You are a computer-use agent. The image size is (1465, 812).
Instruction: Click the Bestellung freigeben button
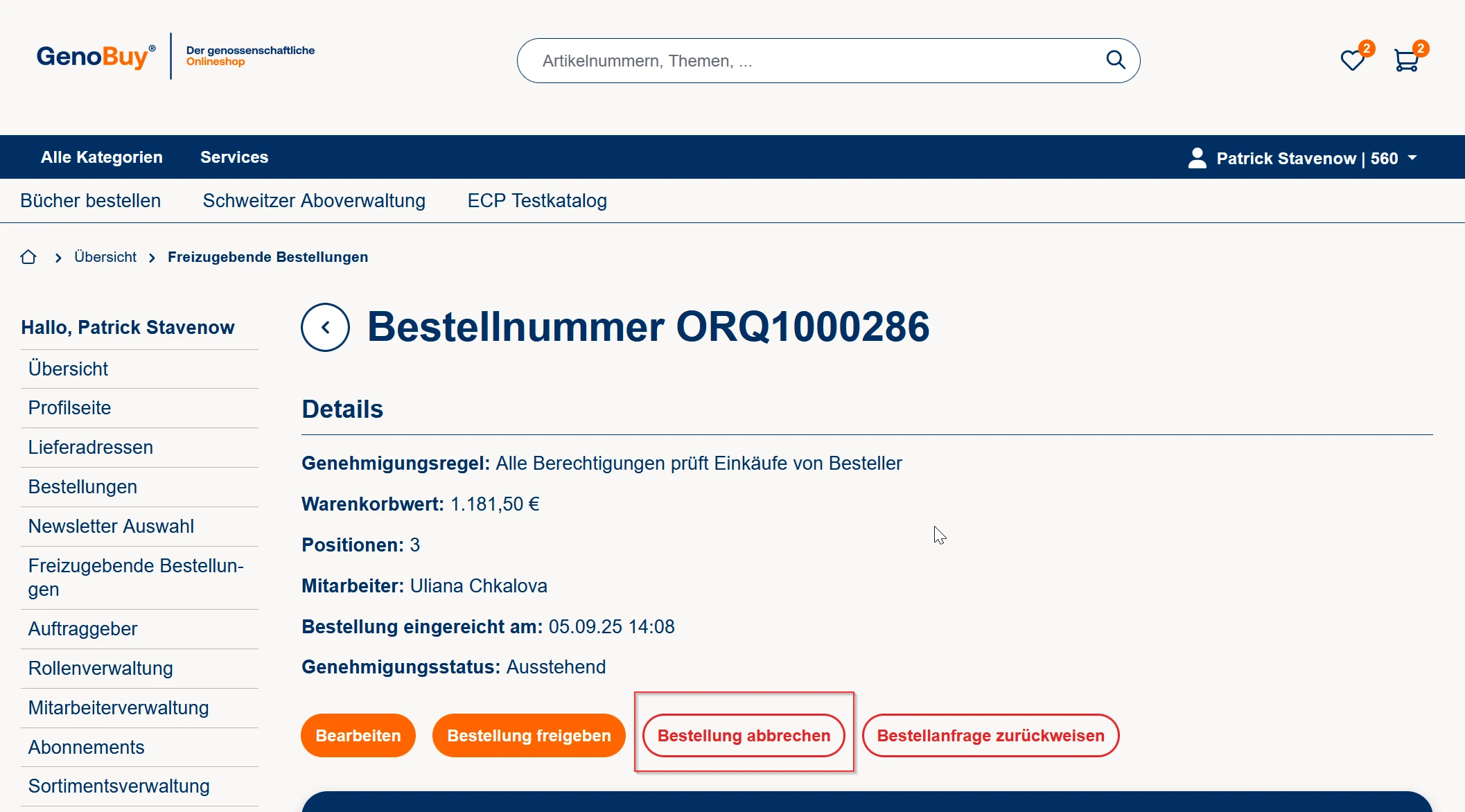(x=529, y=736)
